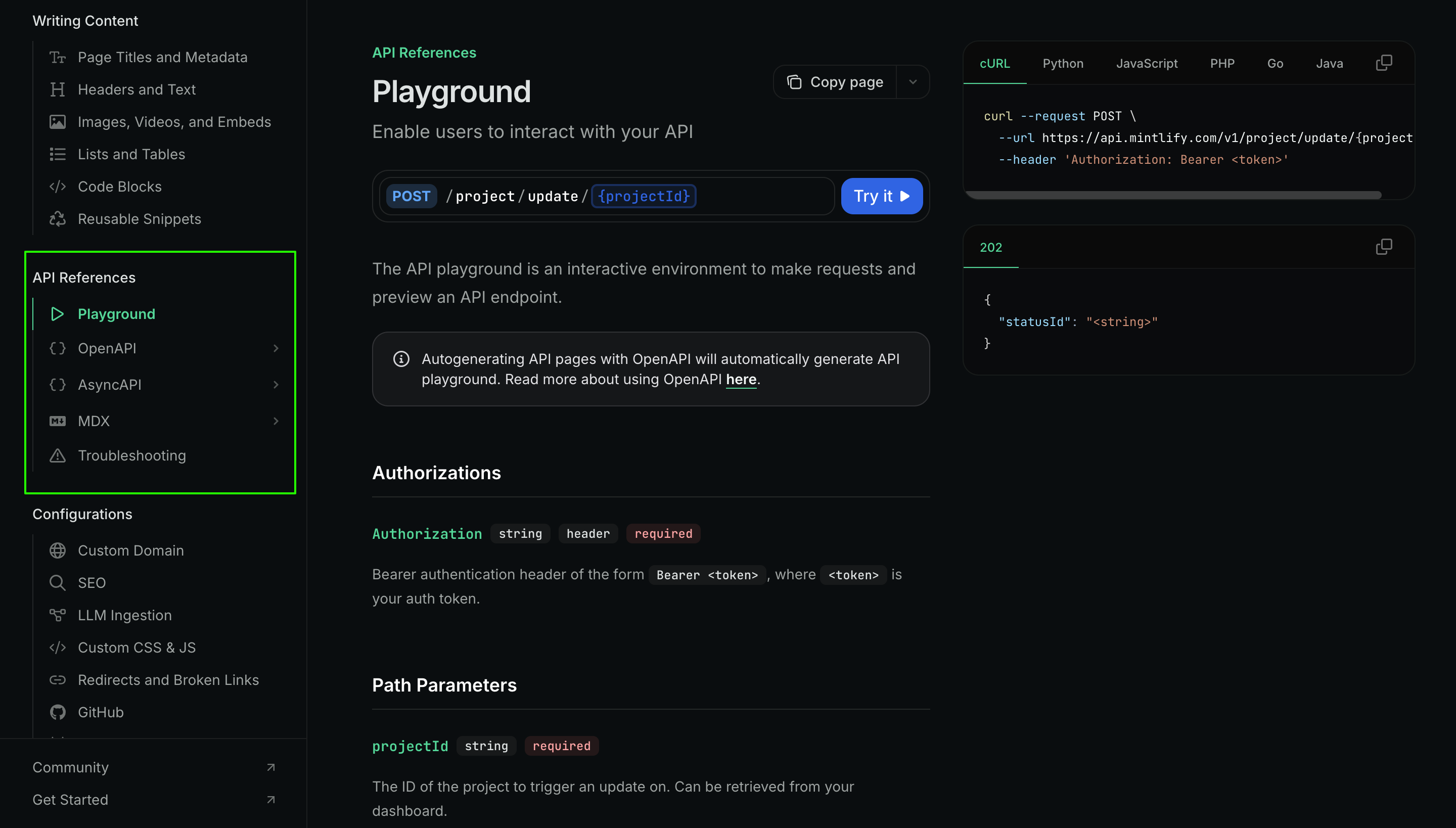Click the code block horizontal scrollbar
The height and width of the screenshot is (828, 1456).
click(1173, 195)
